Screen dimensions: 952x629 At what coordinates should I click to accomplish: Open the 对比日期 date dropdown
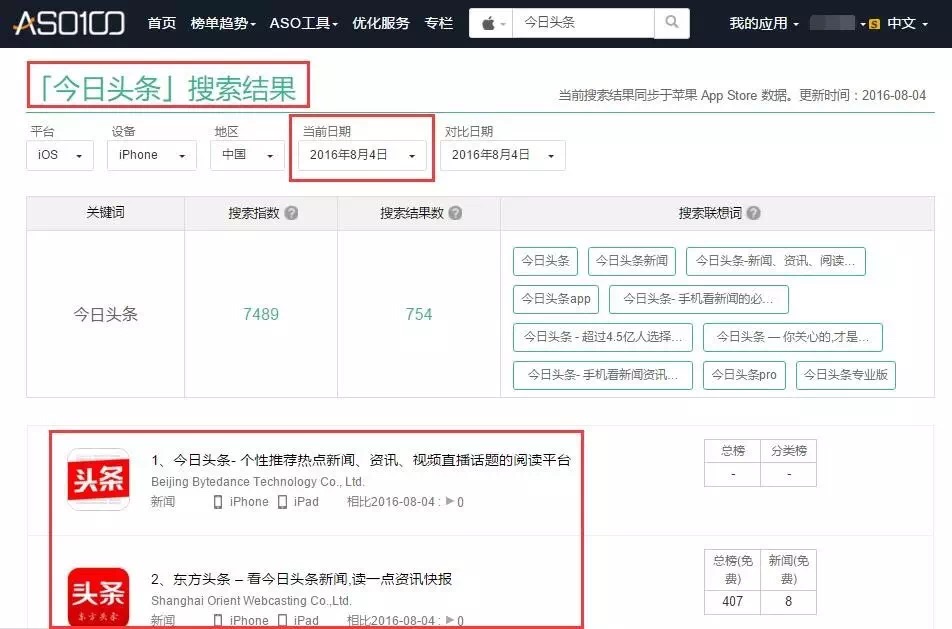tap(503, 155)
